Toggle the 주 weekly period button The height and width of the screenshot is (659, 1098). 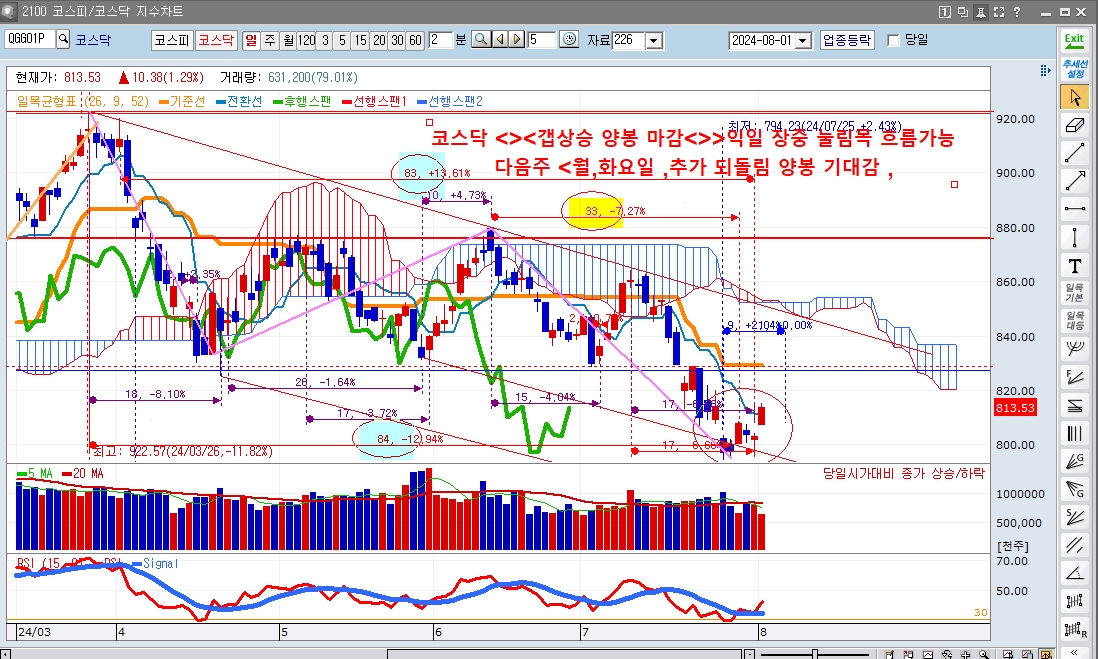[270, 40]
